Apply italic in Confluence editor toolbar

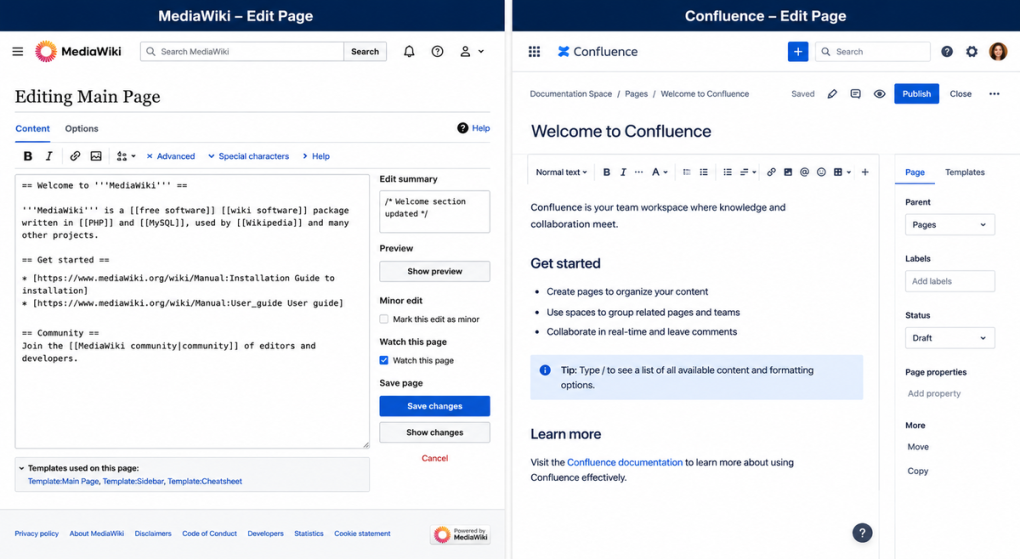pos(623,172)
